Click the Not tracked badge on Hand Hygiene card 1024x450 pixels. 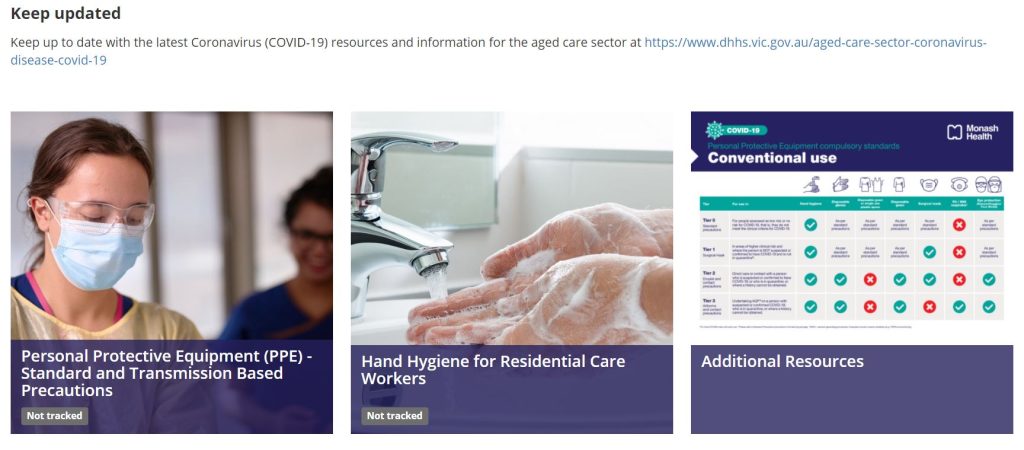(394, 415)
